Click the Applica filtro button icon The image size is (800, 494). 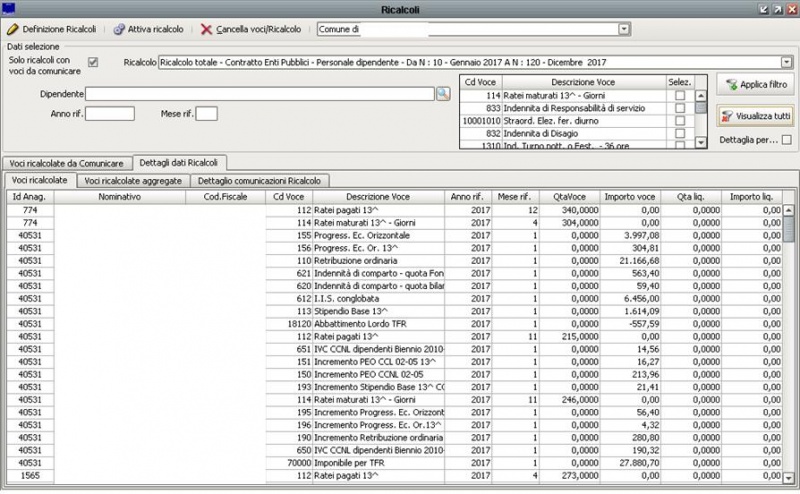point(732,86)
